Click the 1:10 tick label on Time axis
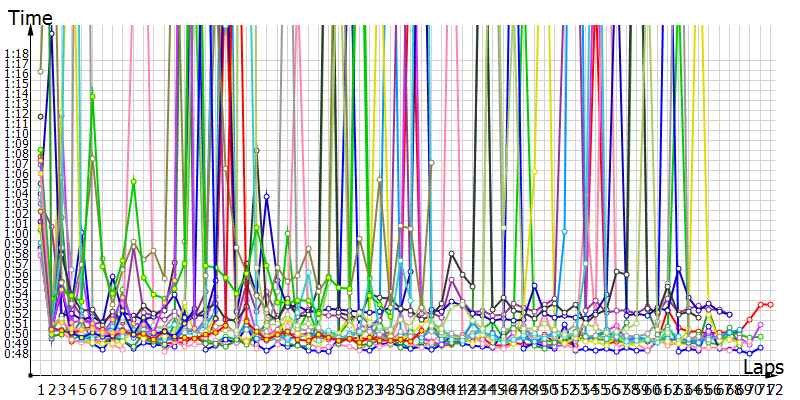The image size is (800, 400). [16, 133]
